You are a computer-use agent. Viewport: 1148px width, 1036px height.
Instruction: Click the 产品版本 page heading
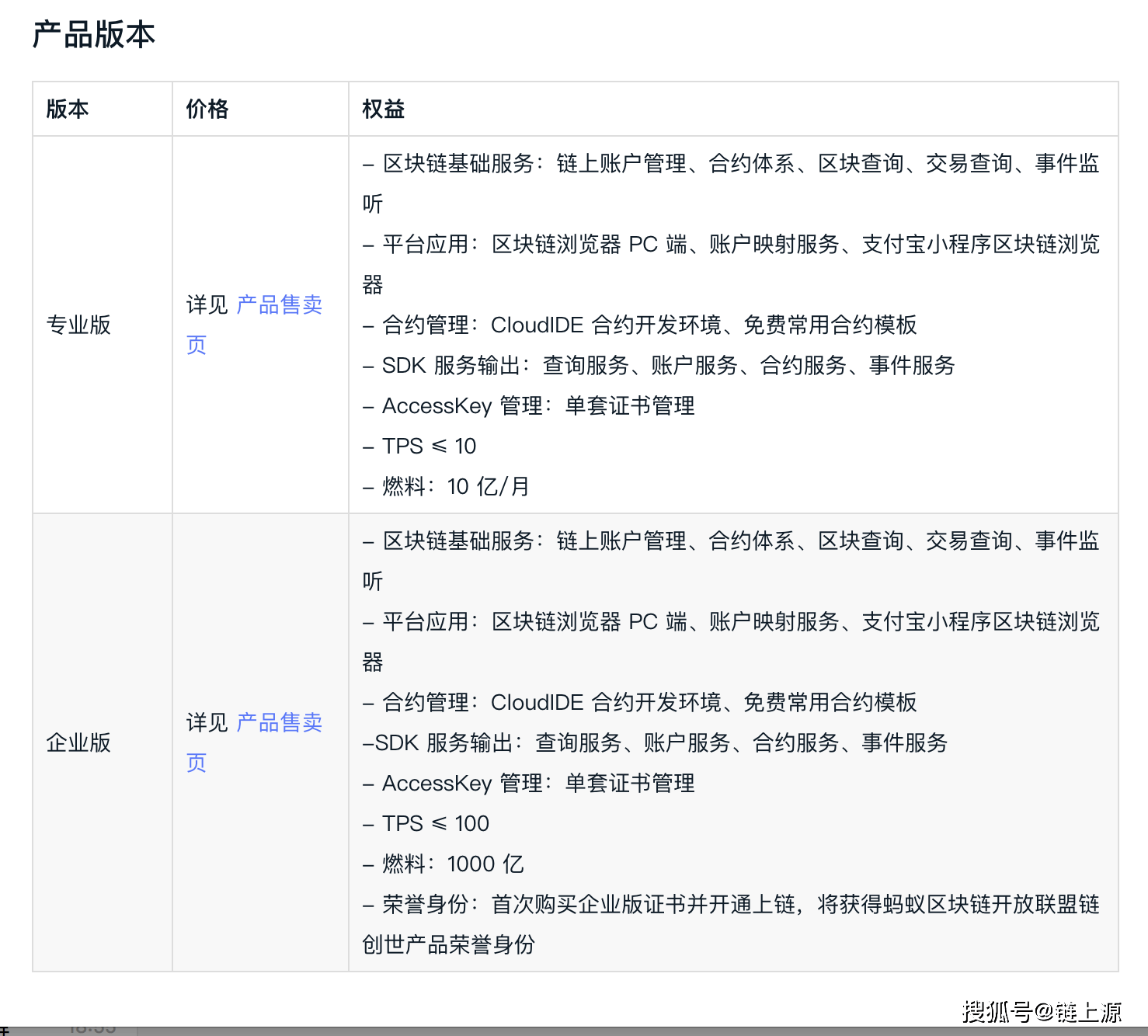pyautogui.click(x=94, y=35)
